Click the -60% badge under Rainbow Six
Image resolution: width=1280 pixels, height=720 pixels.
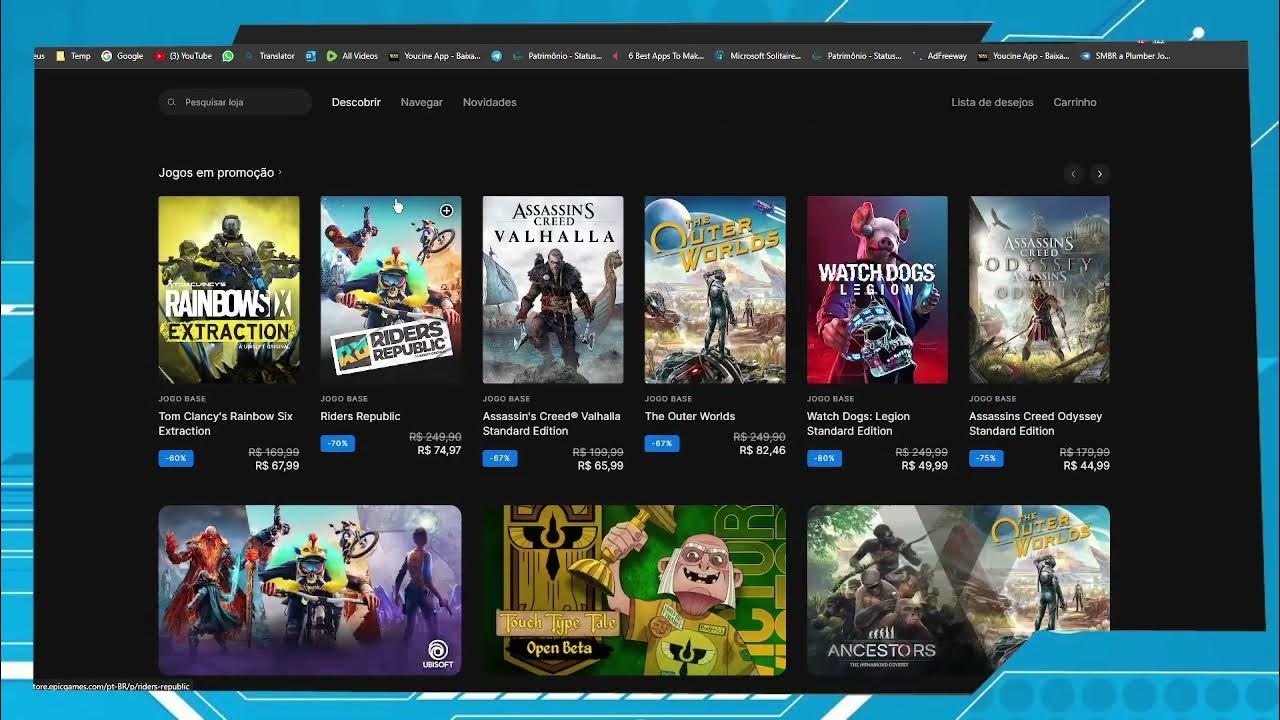[176, 459]
